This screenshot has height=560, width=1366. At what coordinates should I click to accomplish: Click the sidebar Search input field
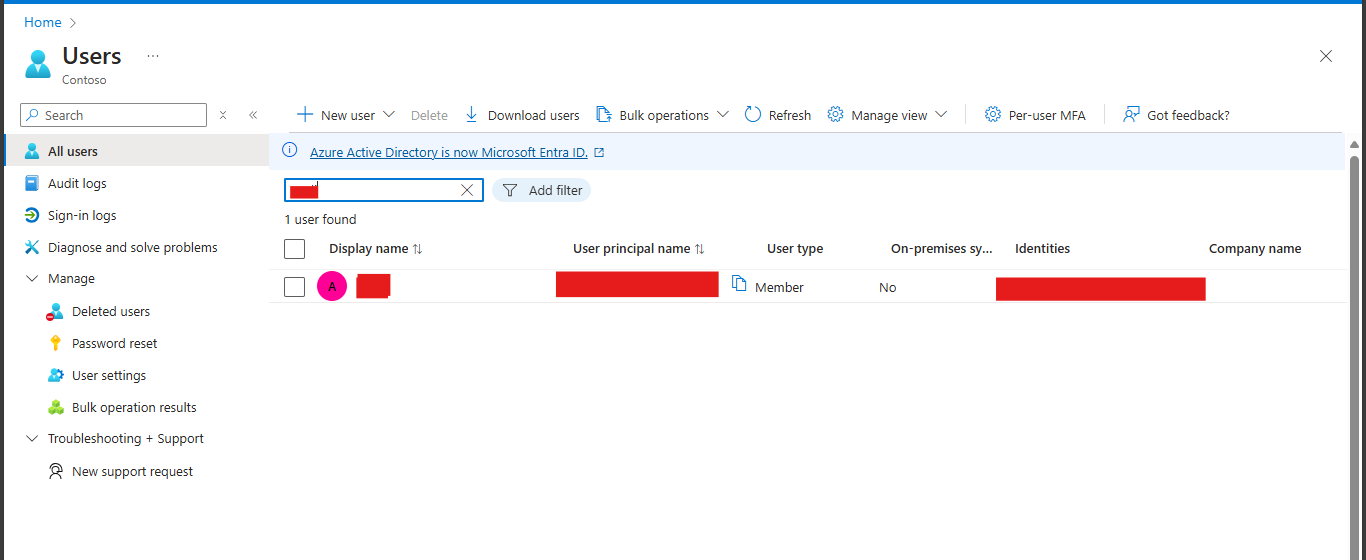point(113,115)
